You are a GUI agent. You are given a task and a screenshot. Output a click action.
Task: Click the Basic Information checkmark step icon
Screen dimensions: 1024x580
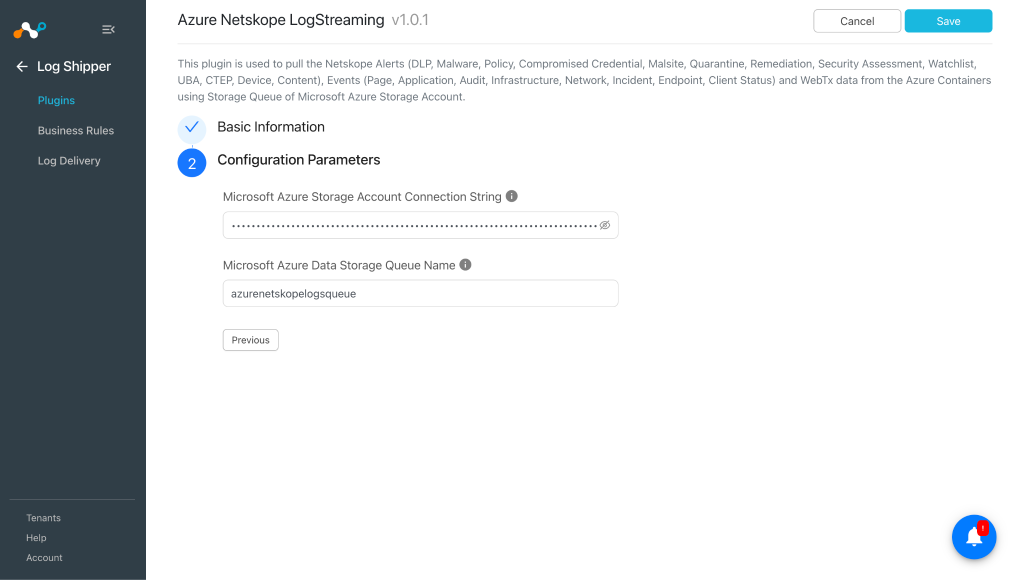pos(192,128)
